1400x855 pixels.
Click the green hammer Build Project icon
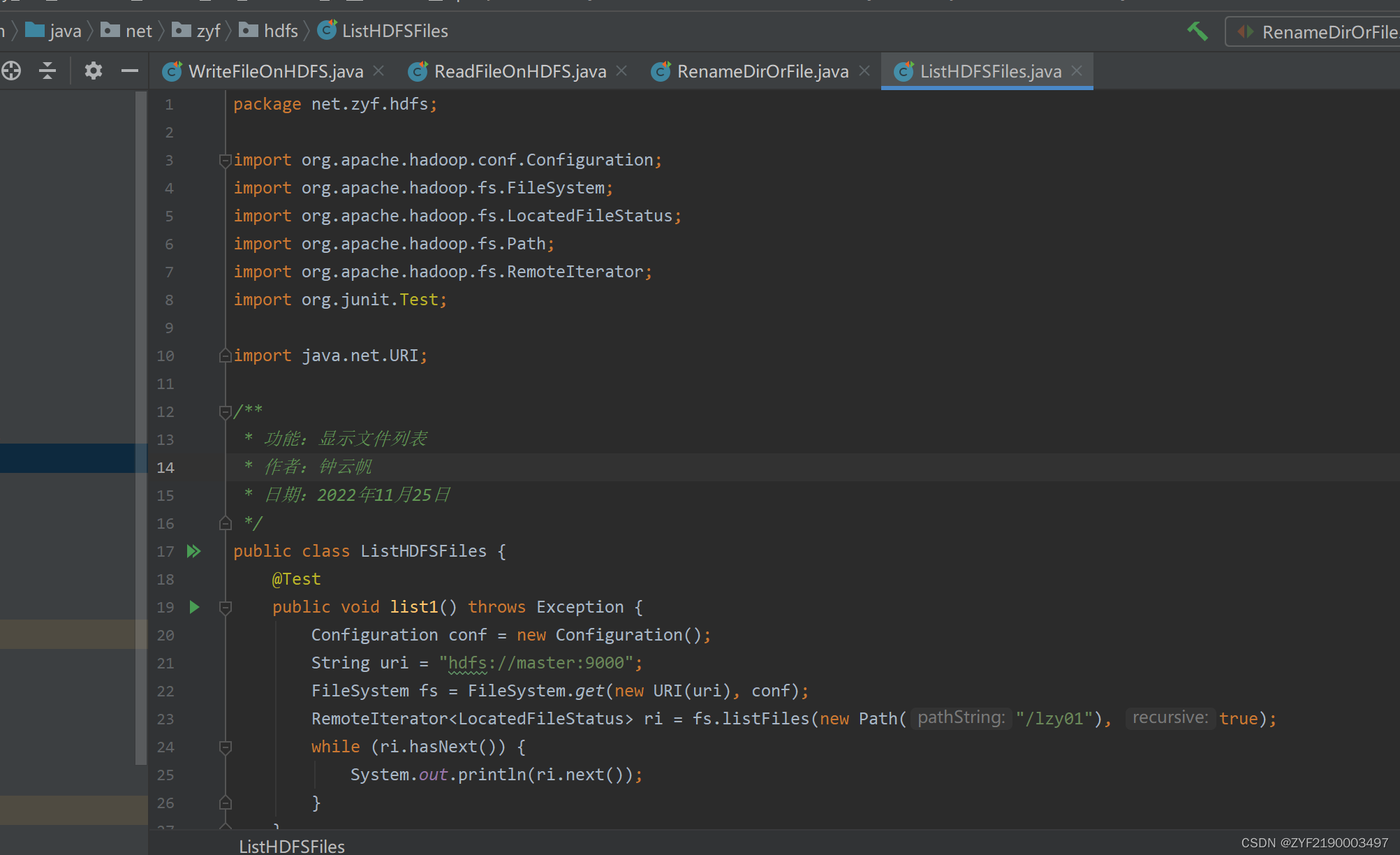pyautogui.click(x=1198, y=31)
